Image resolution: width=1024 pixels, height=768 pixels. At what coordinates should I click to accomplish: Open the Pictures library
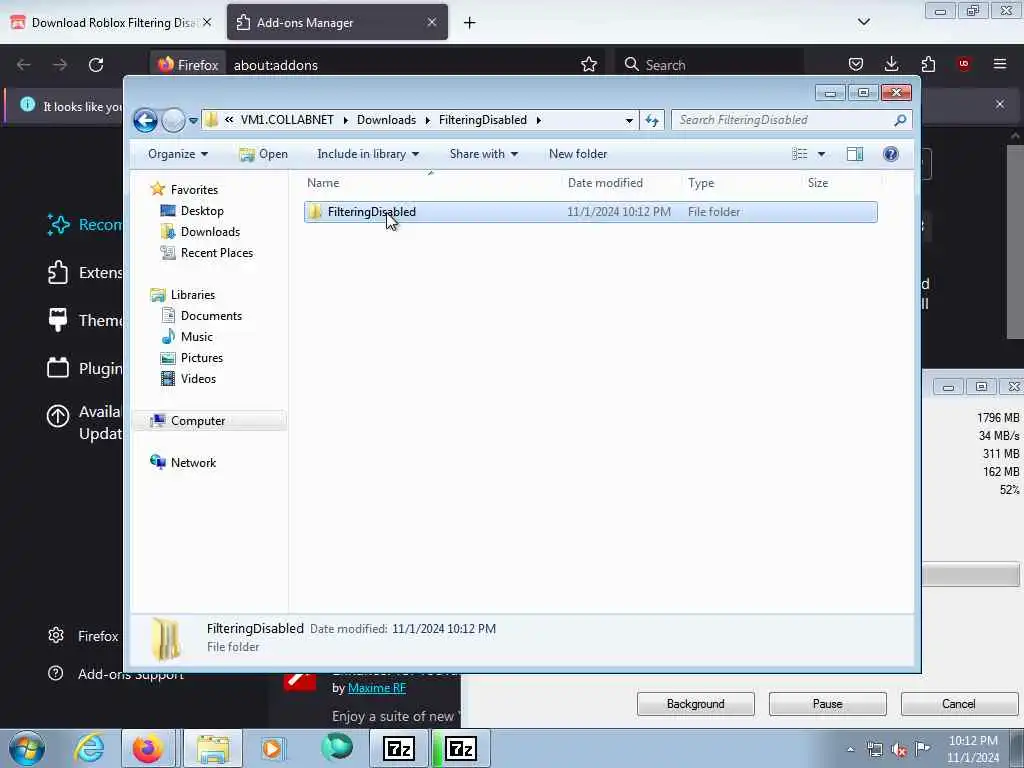tap(201, 358)
